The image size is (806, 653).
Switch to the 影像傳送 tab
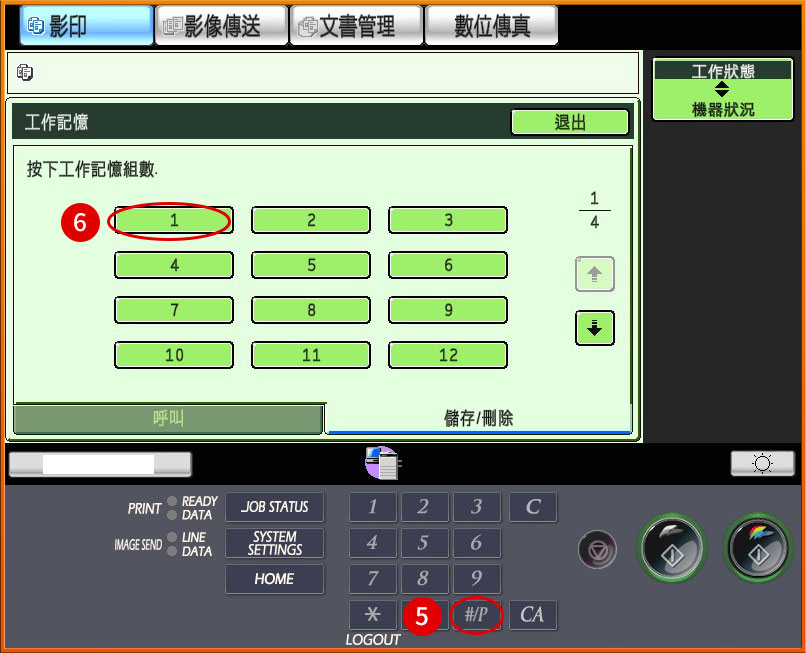pyautogui.click(x=221, y=24)
